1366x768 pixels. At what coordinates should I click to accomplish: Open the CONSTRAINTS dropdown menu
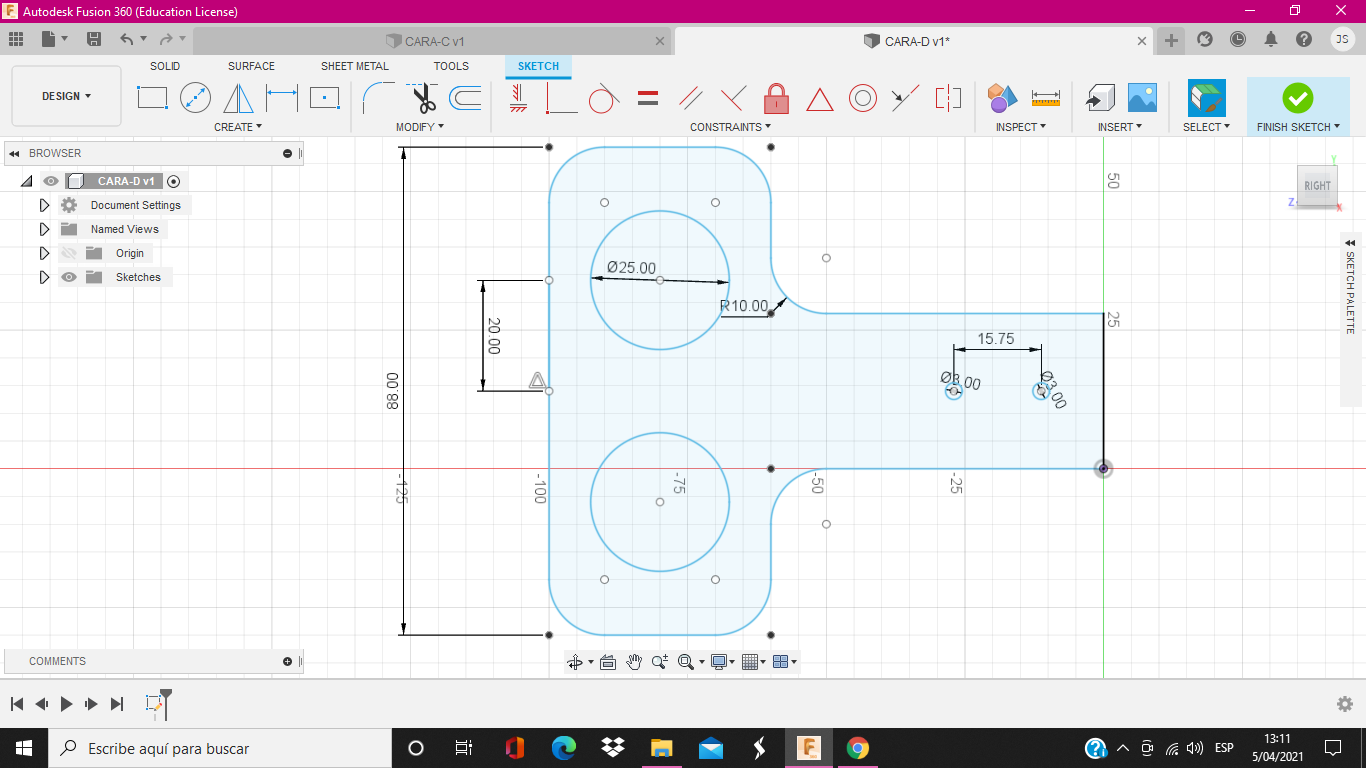tap(730, 127)
